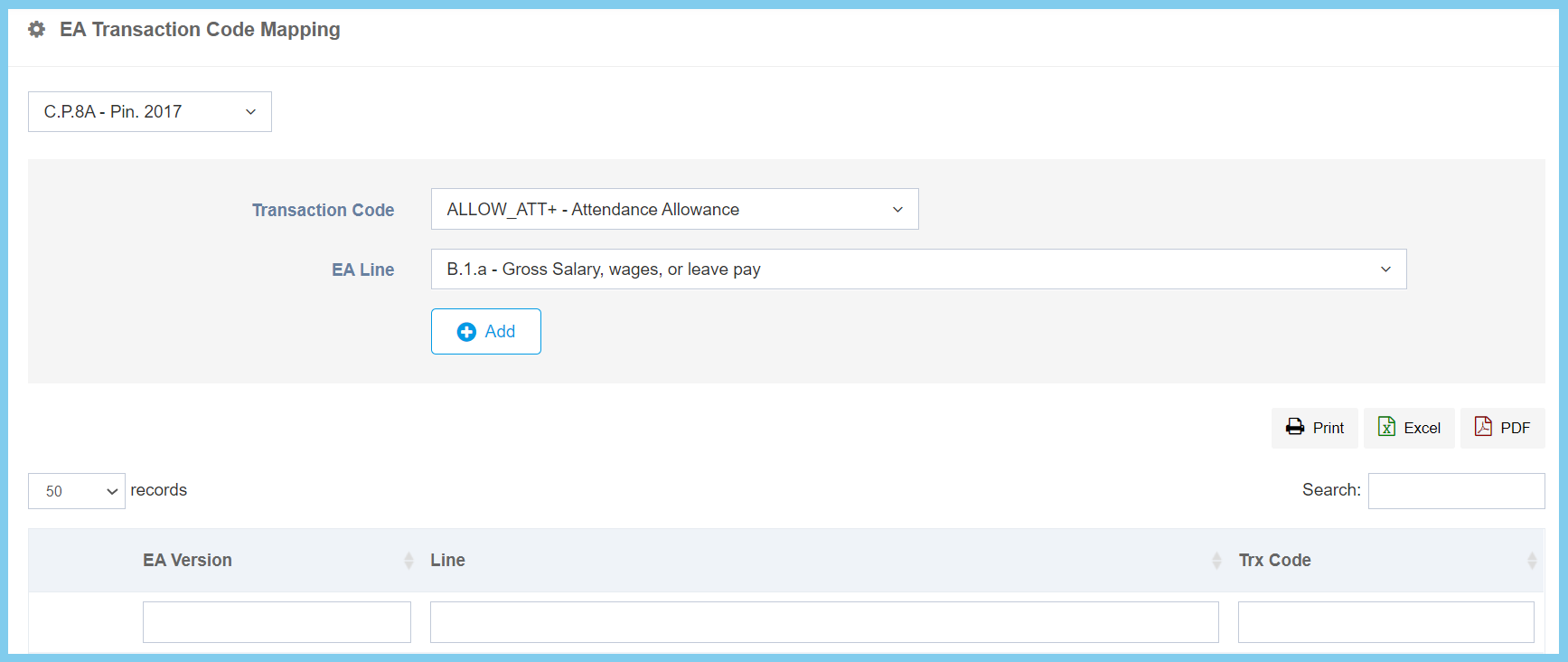The width and height of the screenshot is (1568, 662).
Task: Click the gear icon beside the page title
Action: pos(37,30)
